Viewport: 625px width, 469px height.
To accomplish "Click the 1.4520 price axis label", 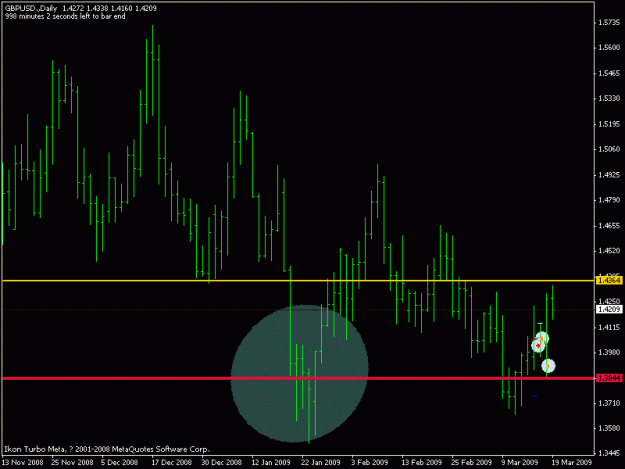I will (x=609, y=251).
